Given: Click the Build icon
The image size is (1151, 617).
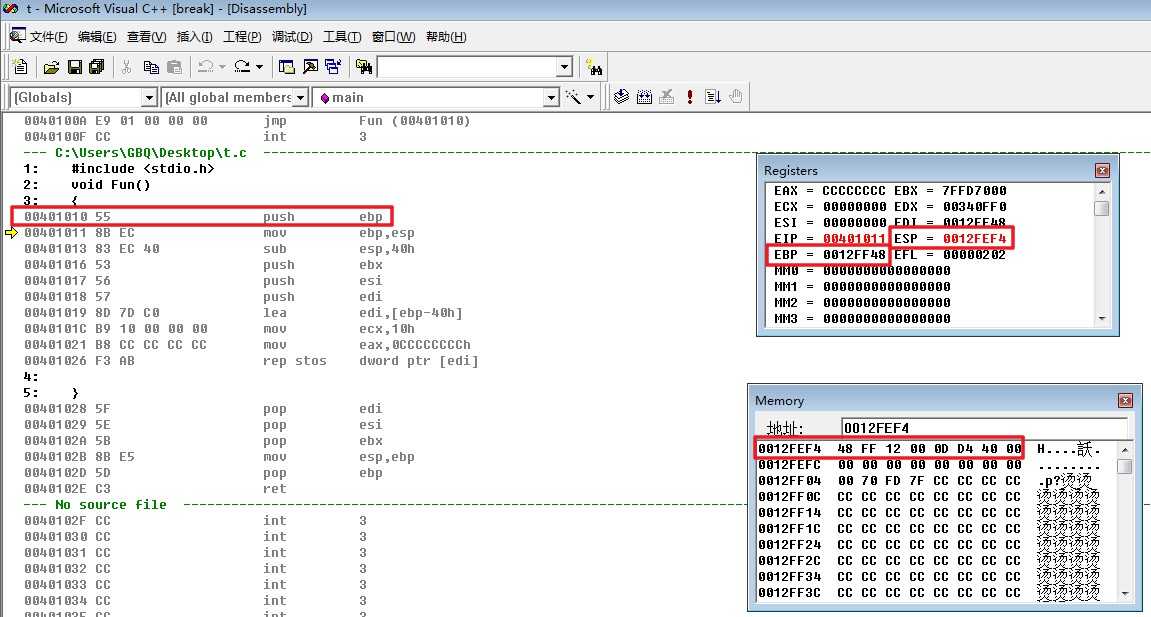Looking at the screenshot, I should (x=644, y=97).
